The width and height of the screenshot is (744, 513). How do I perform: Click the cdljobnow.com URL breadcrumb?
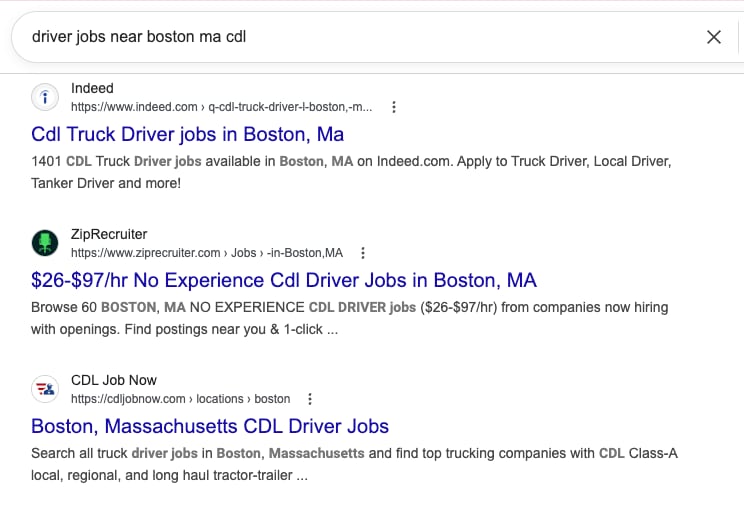point(180,399)
